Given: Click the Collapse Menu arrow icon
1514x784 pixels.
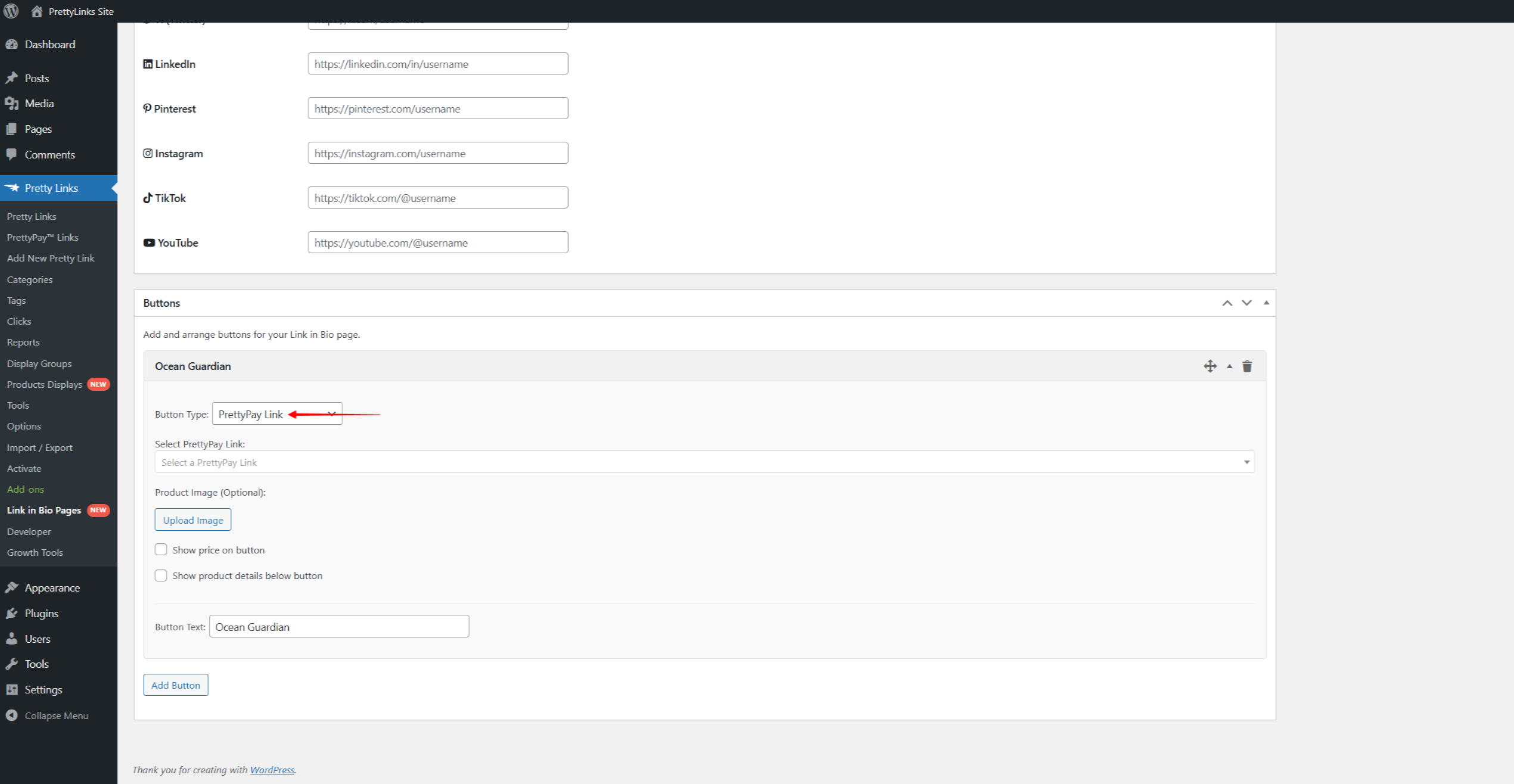Looking at the screenshot, I should coord(12,715).
